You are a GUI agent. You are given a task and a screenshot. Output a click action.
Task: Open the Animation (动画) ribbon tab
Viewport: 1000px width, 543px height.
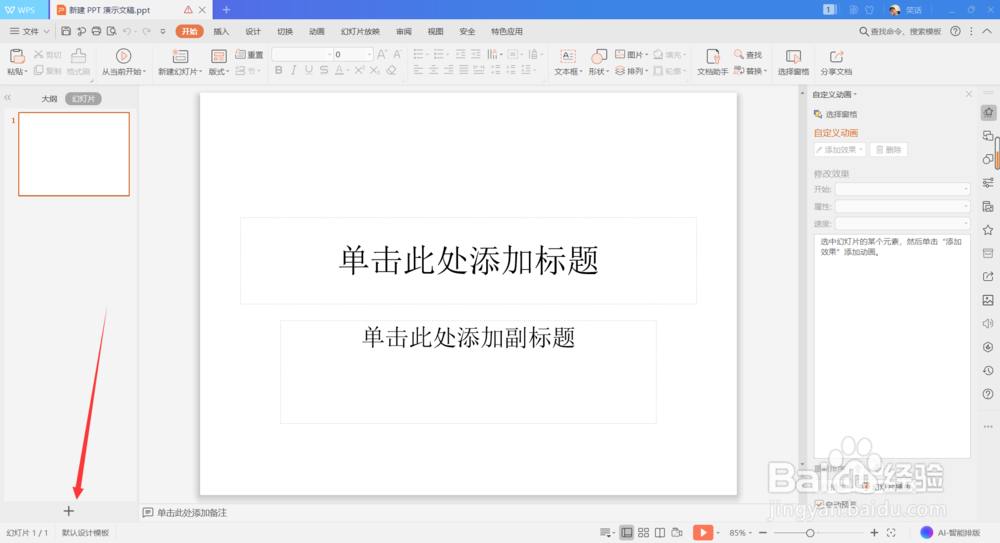317,31
